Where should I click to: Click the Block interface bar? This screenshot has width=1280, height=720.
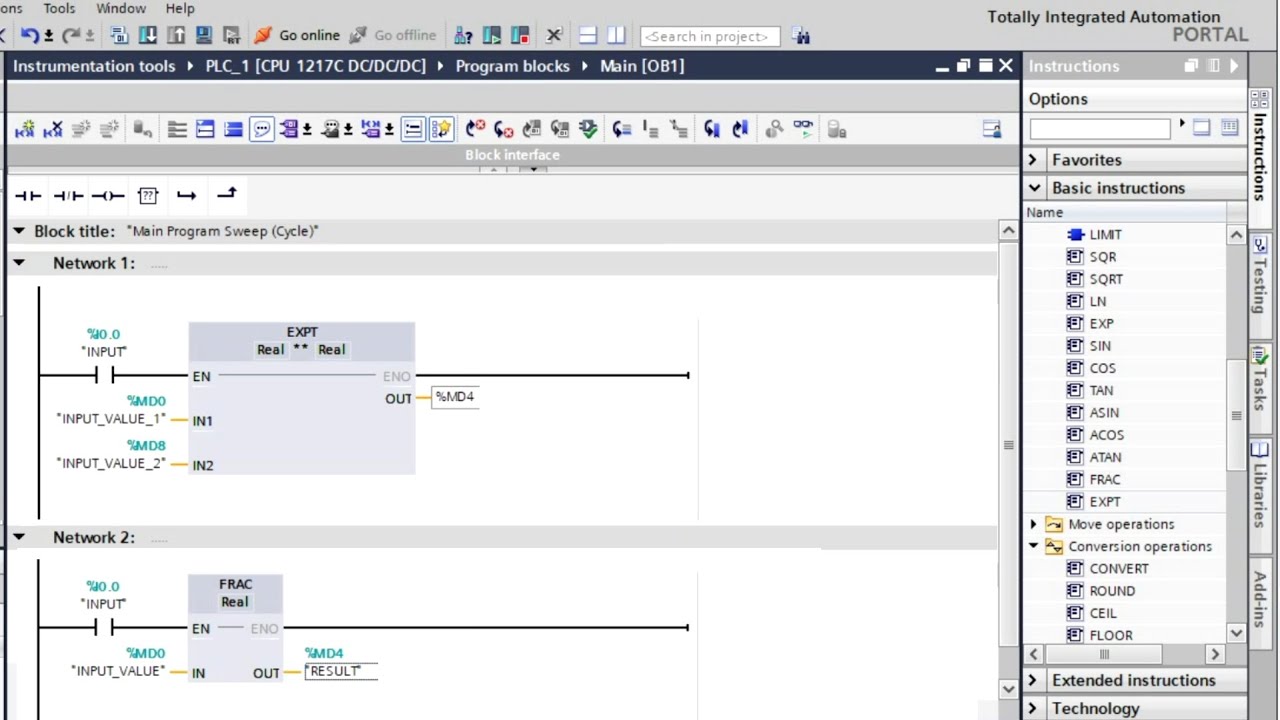512,155
